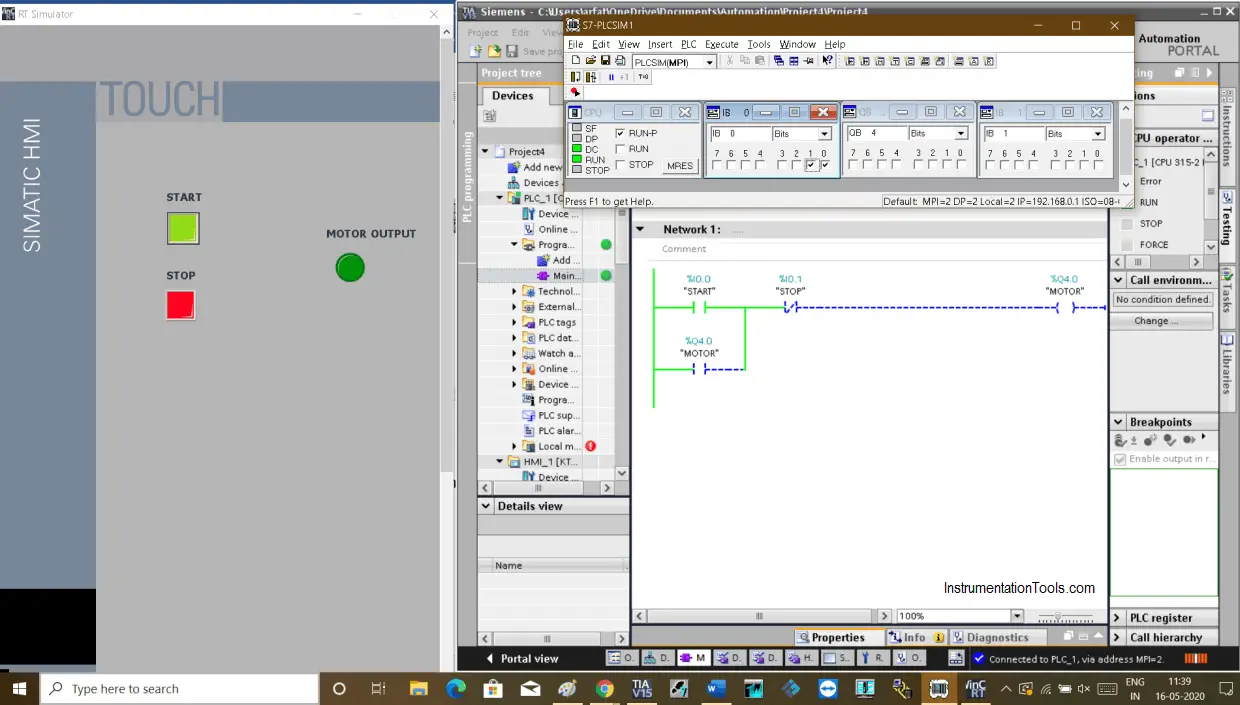
Task: Click the Main block button in TIA editor bar
Action: point(693,658)
